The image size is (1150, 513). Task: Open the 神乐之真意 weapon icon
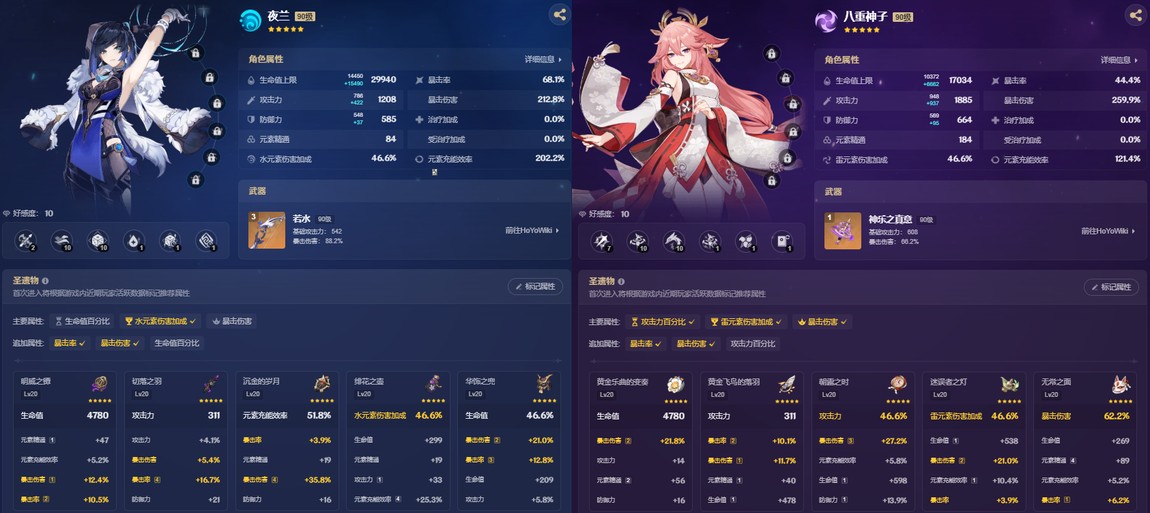click(x=843, y=230)
